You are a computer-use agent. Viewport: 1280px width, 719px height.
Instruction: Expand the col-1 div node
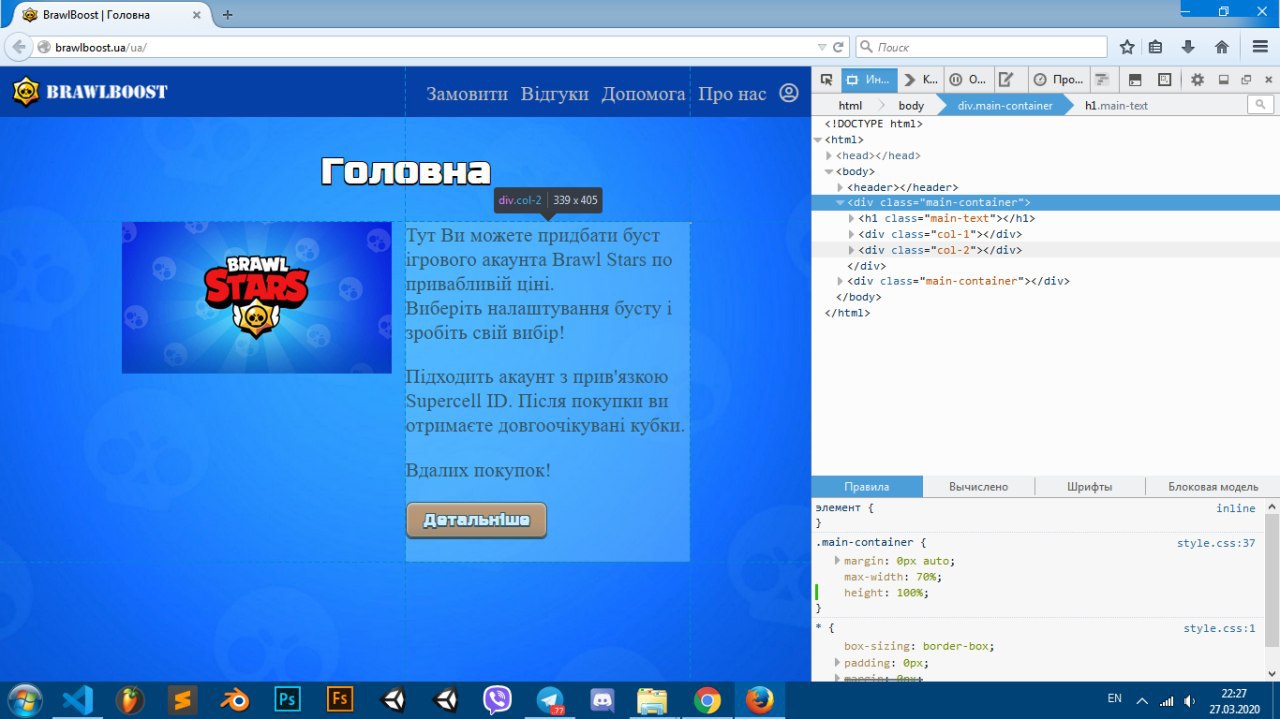pyautogui.click(x=851, y=234)
